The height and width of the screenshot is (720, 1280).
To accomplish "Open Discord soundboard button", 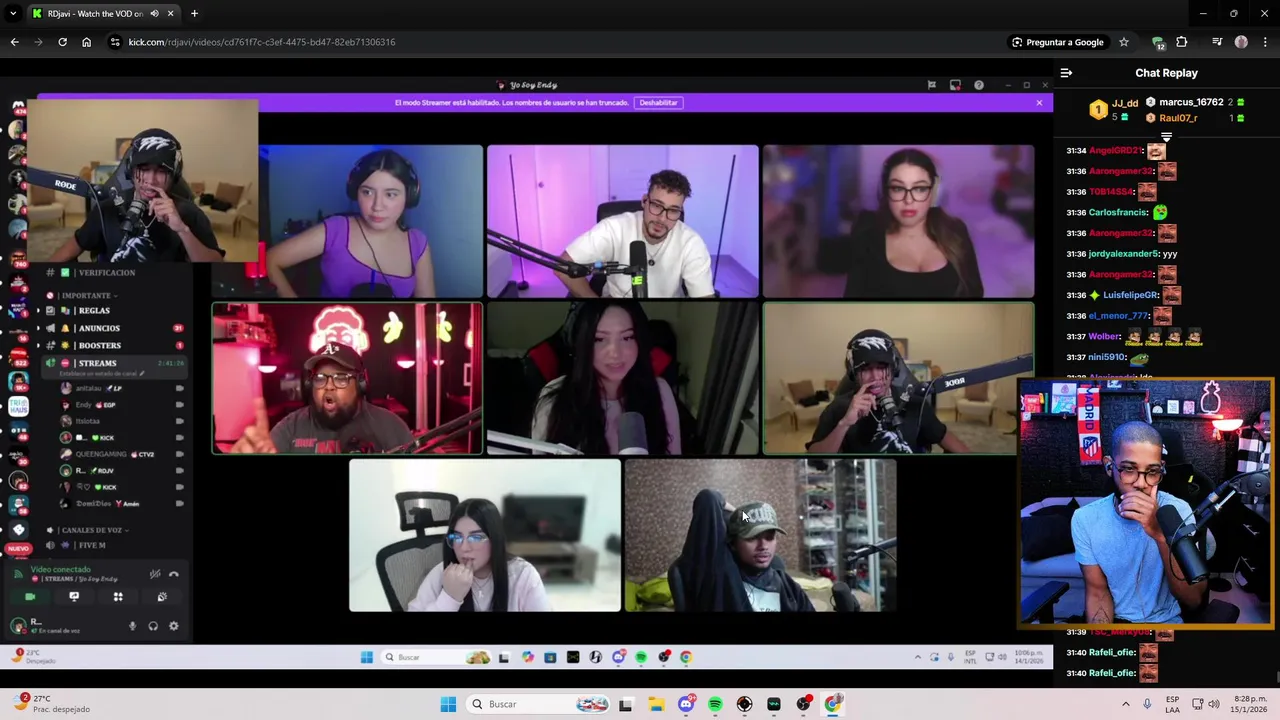I will point(162,597).
